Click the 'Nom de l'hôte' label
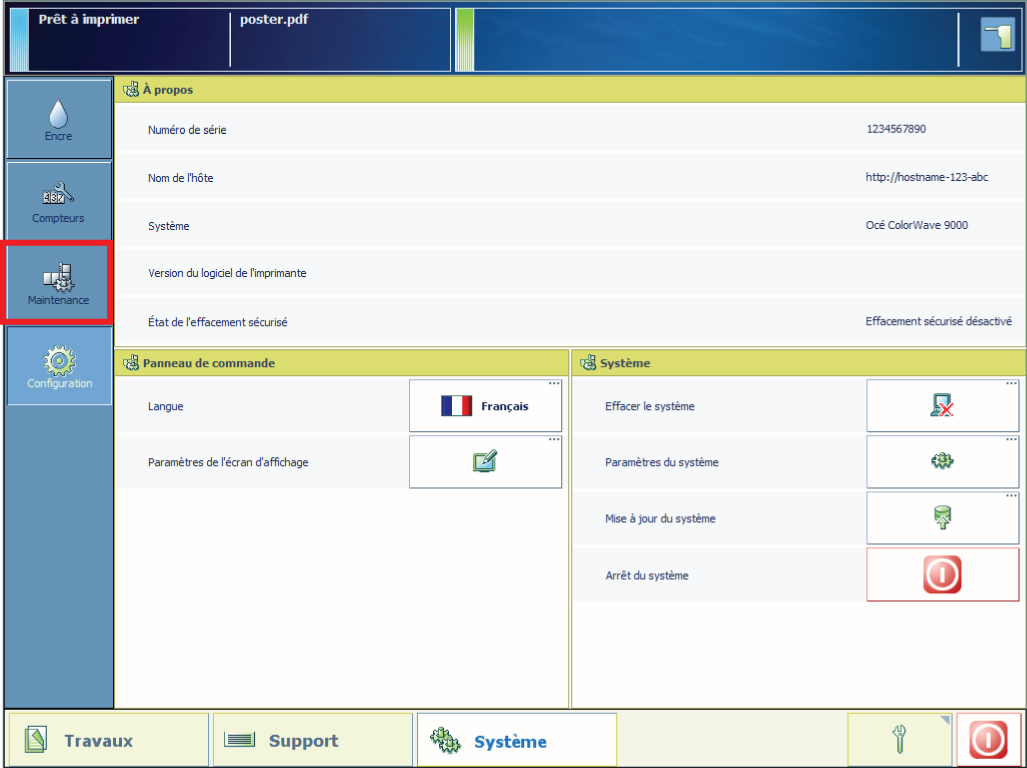Viewport: 1027px width, 768px height. [181, 178]
